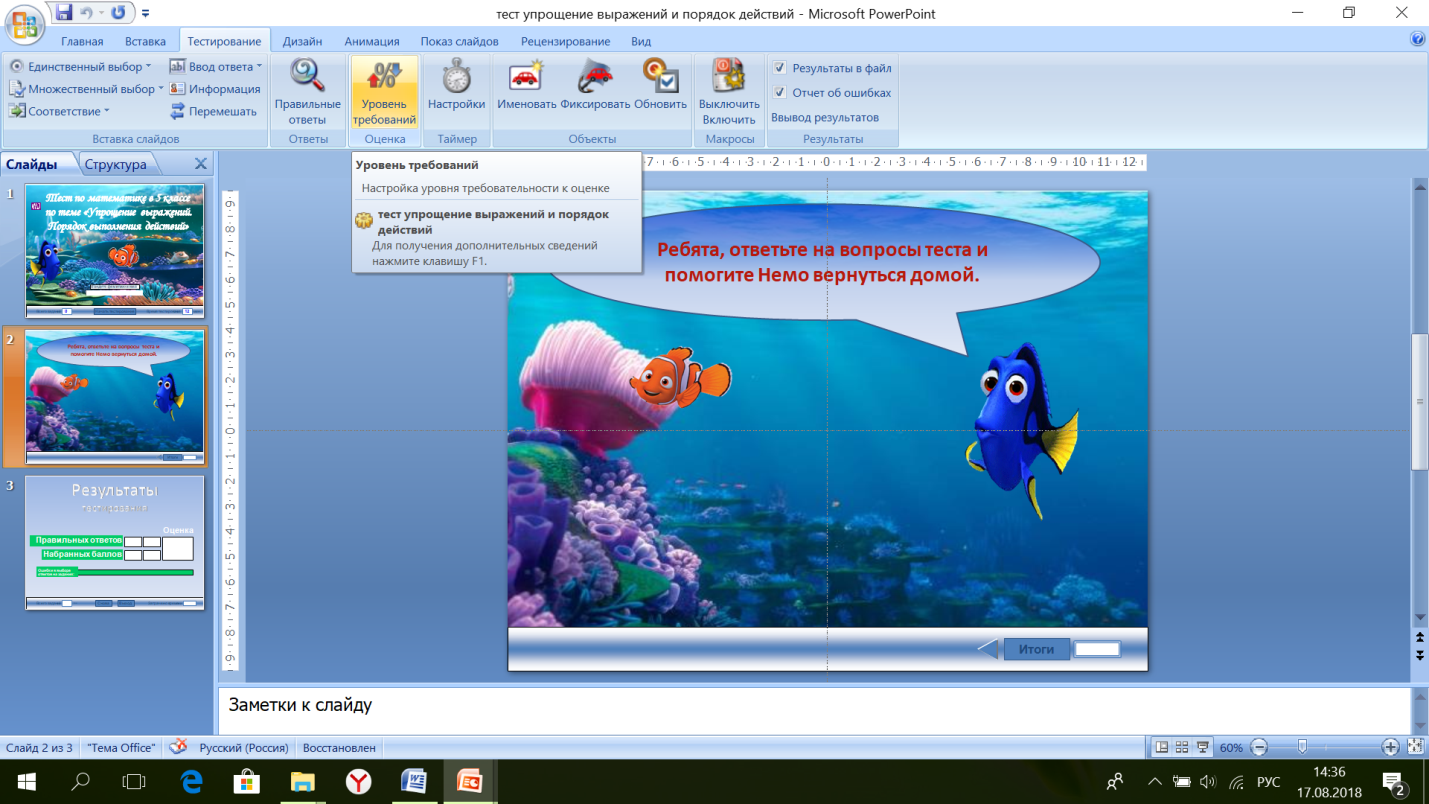The width and height of the screenshot is (1429, 804).
Task: Click the zoom out minus button
Action: (1259, 747)
